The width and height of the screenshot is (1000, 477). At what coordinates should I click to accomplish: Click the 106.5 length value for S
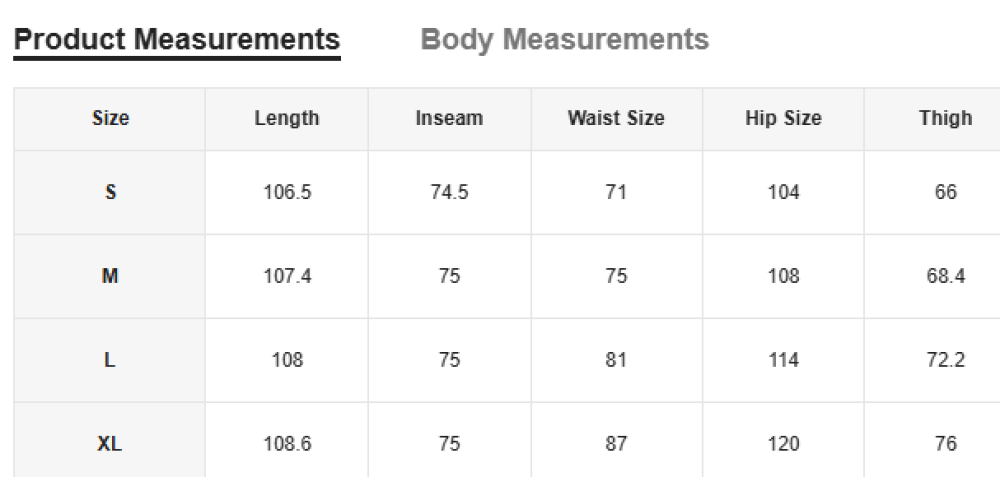click(x=287, y=192)
